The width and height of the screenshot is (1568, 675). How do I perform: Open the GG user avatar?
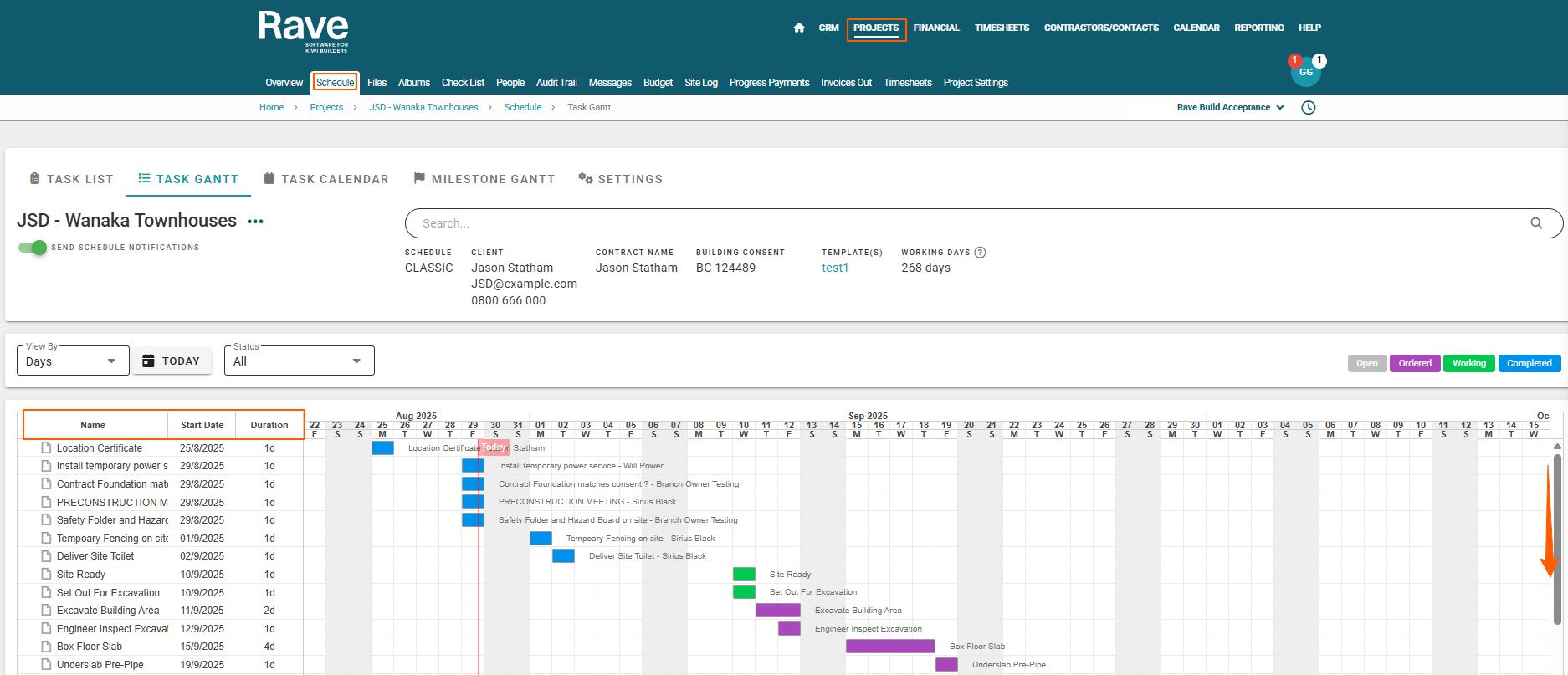pyautogui.click(x=1305, y=72)
